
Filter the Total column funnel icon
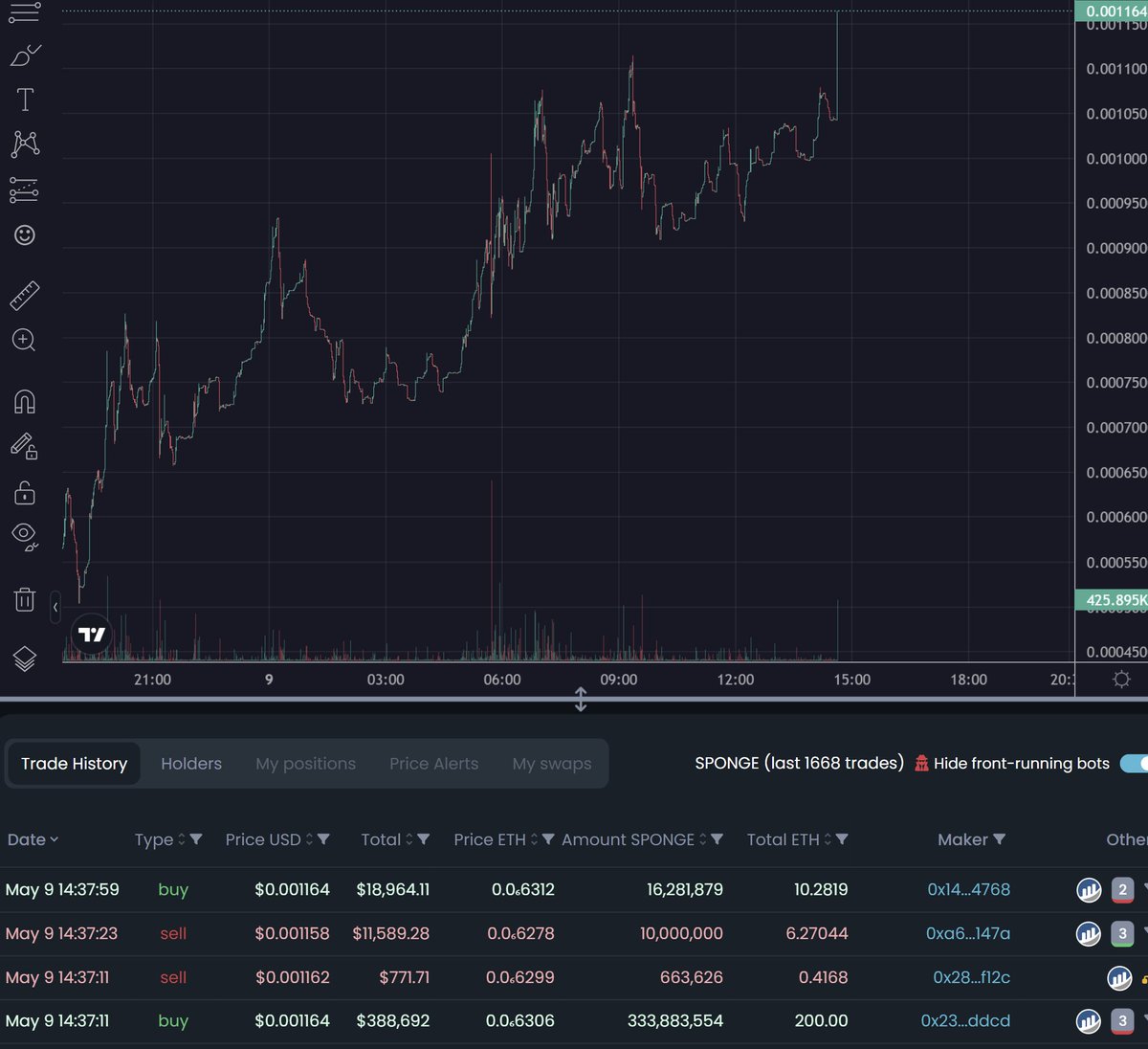tap(423, 839)
